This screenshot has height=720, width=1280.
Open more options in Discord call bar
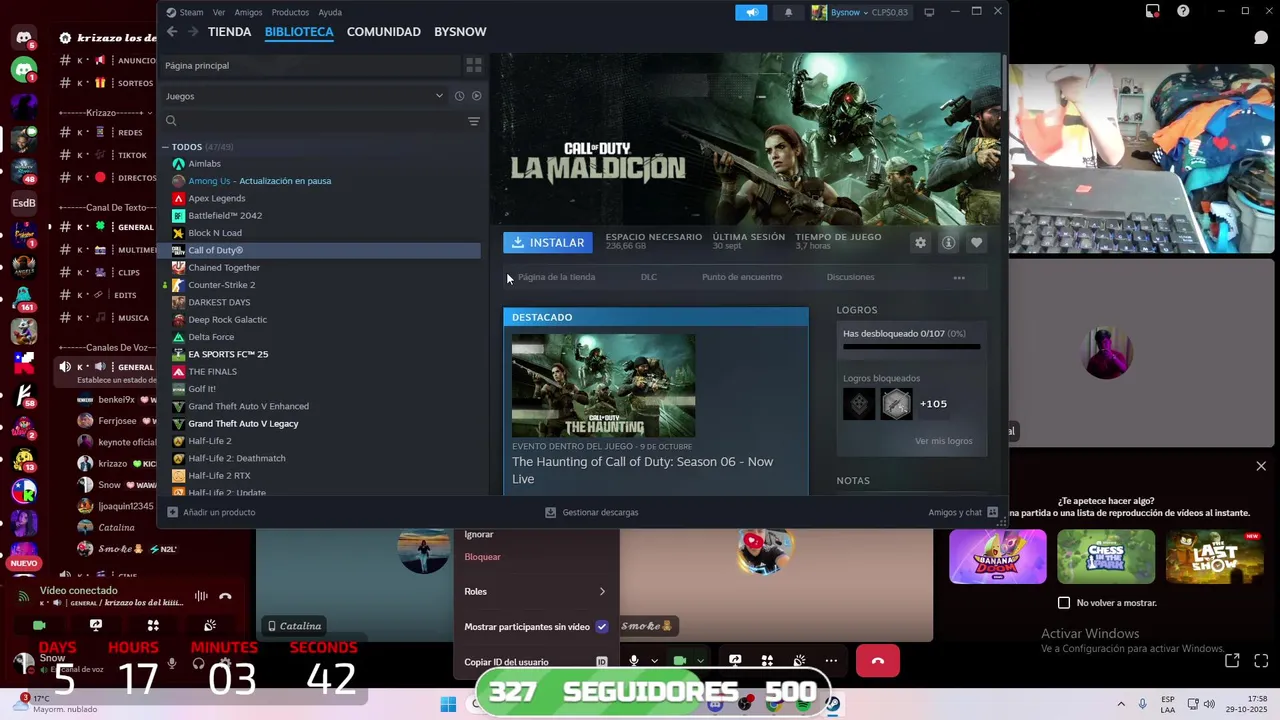pos(831,660)
